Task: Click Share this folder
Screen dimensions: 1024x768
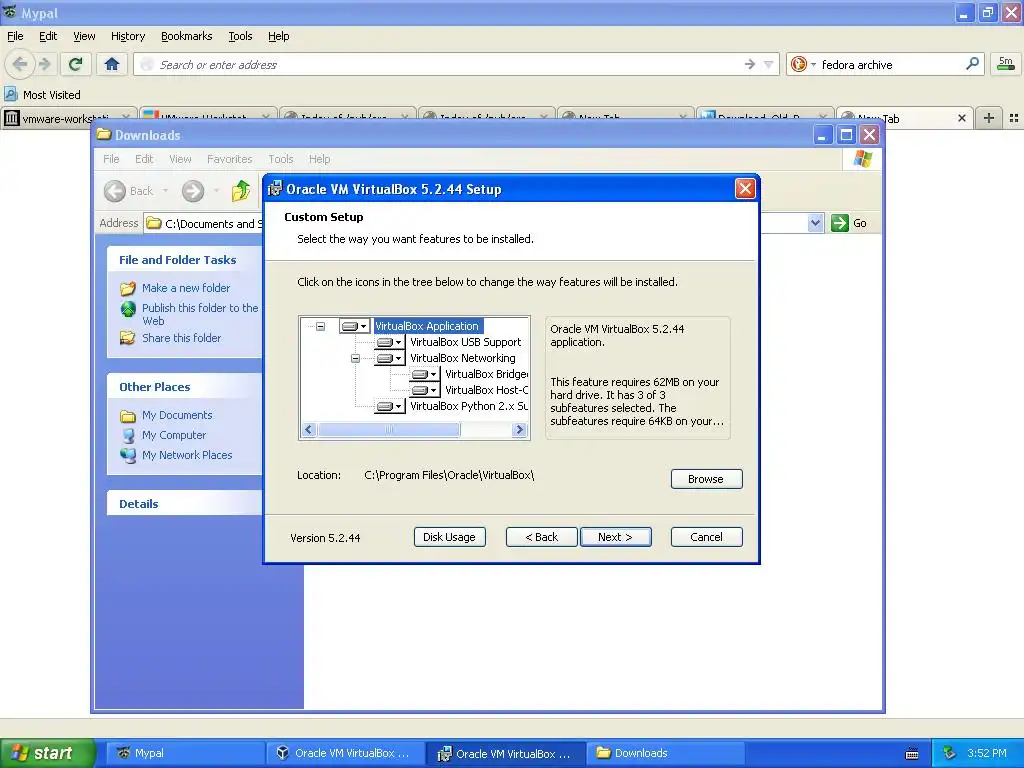Action: (182, 338)
